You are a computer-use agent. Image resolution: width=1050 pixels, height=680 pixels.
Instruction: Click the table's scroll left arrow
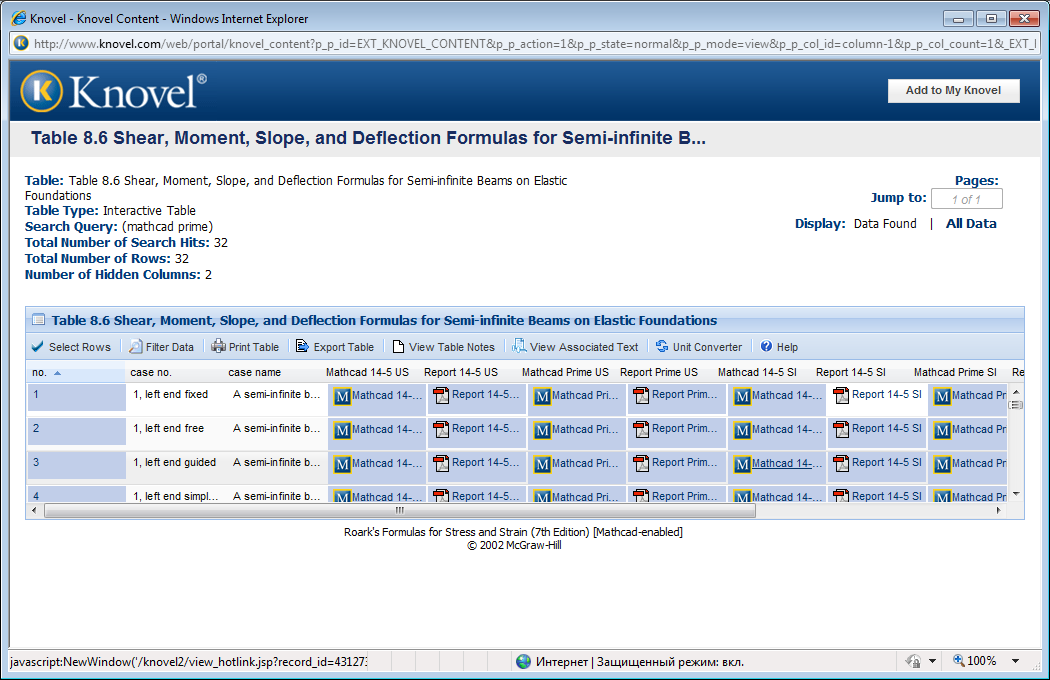[x=35, y=511]
